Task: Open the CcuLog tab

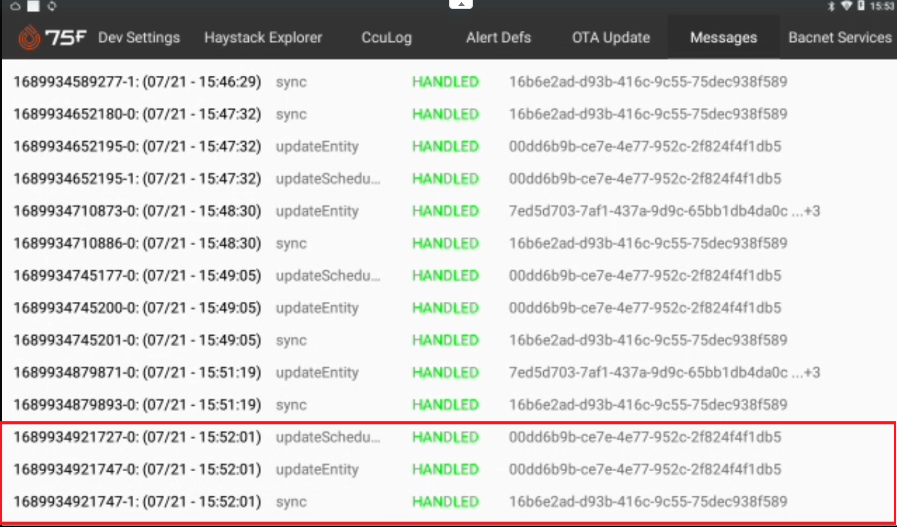Action: (387, 38)
